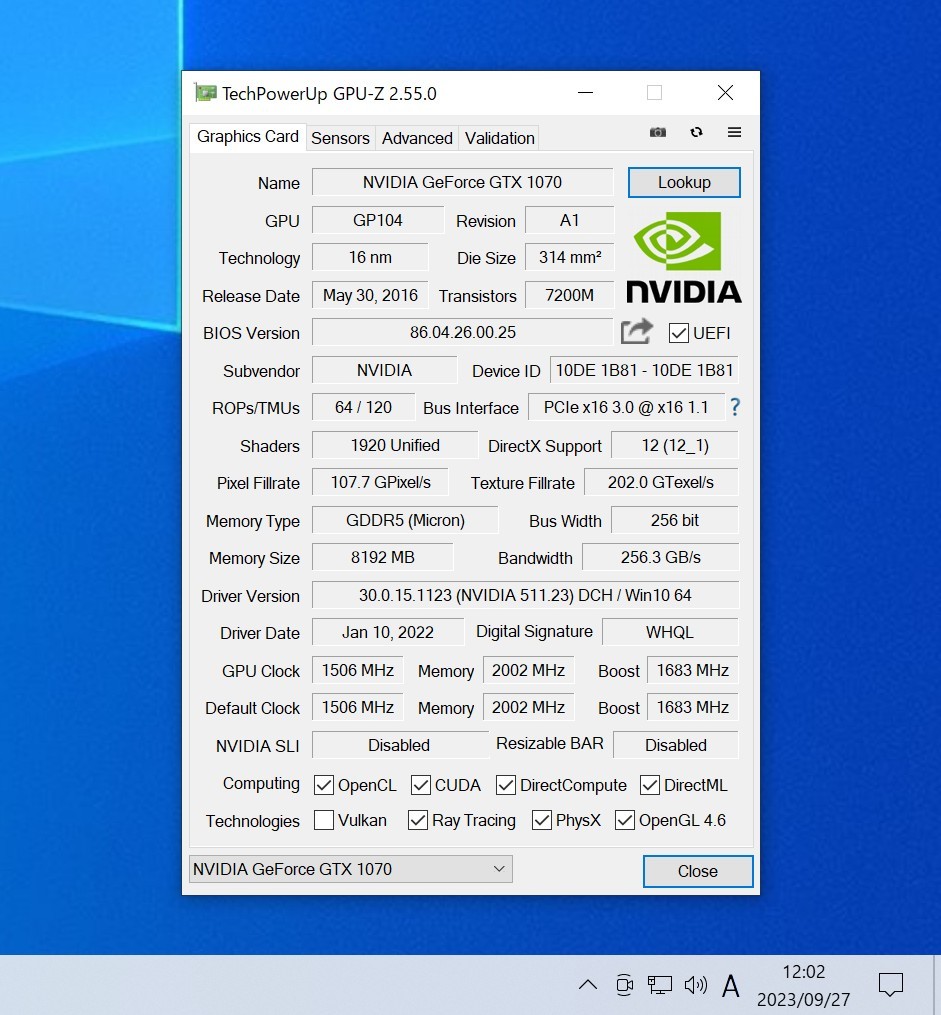Open network tray icon
The image size is (941, 1015).
(x=659, y=985)
